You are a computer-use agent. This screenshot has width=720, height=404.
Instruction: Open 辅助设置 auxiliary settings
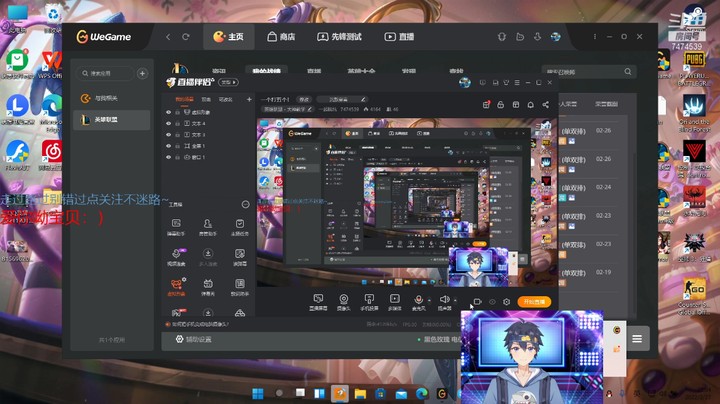[x=193, y=339]
